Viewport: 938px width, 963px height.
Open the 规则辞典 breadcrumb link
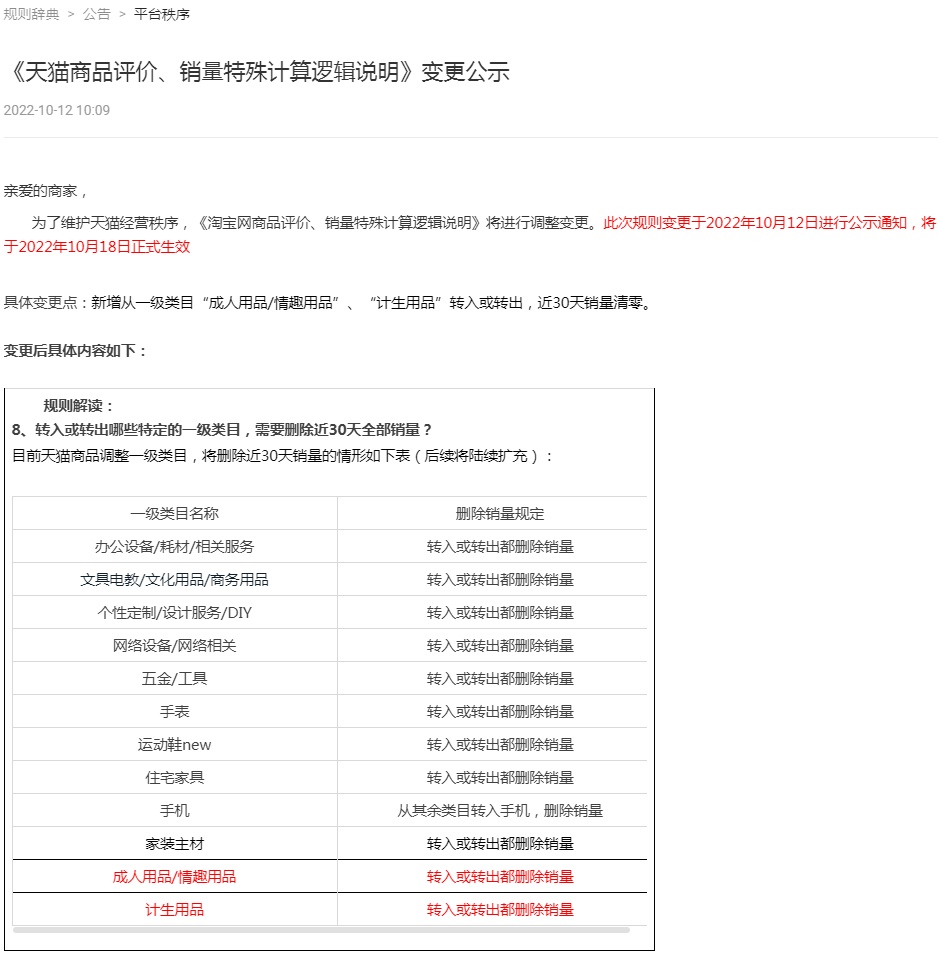31,14
